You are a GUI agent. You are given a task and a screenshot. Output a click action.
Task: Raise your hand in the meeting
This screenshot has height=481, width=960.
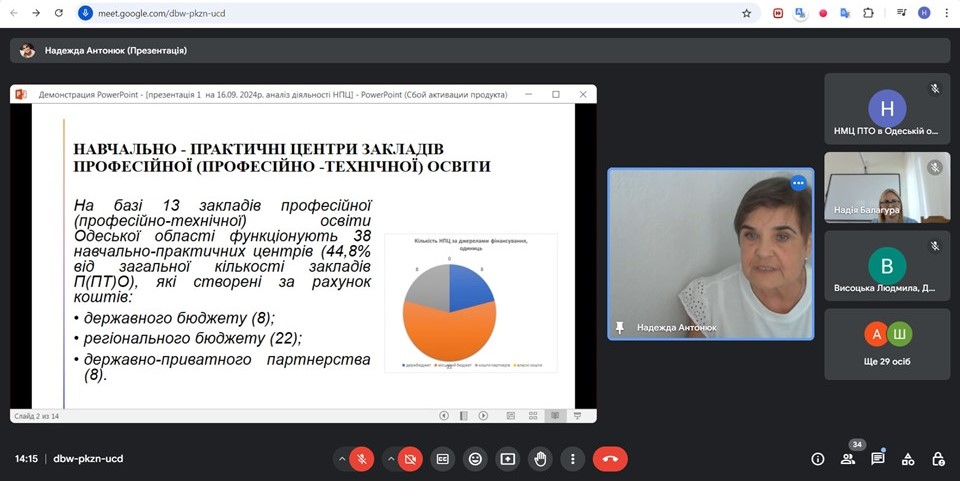click(x=540, y=459)
